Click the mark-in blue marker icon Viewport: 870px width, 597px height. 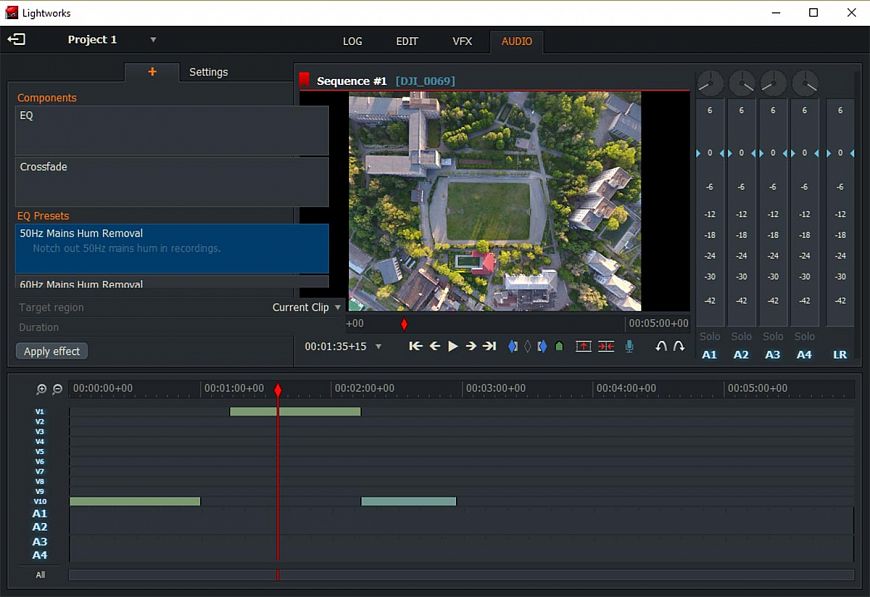tap(513, 346)
